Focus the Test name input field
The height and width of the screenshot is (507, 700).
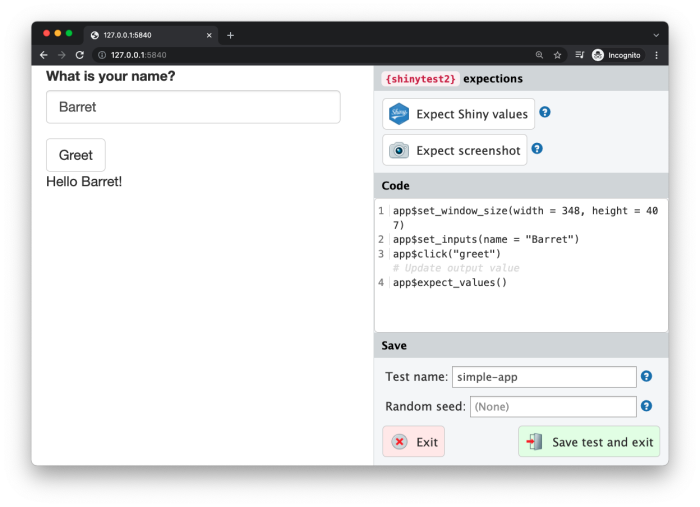[543, 377]
